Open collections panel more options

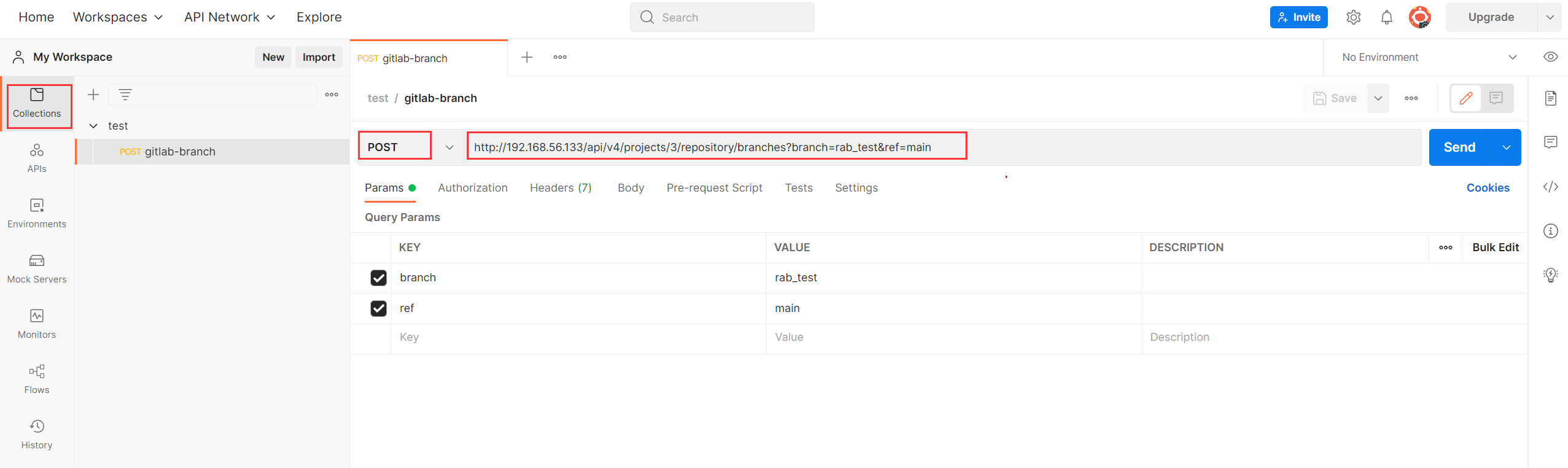pos(332,95)
